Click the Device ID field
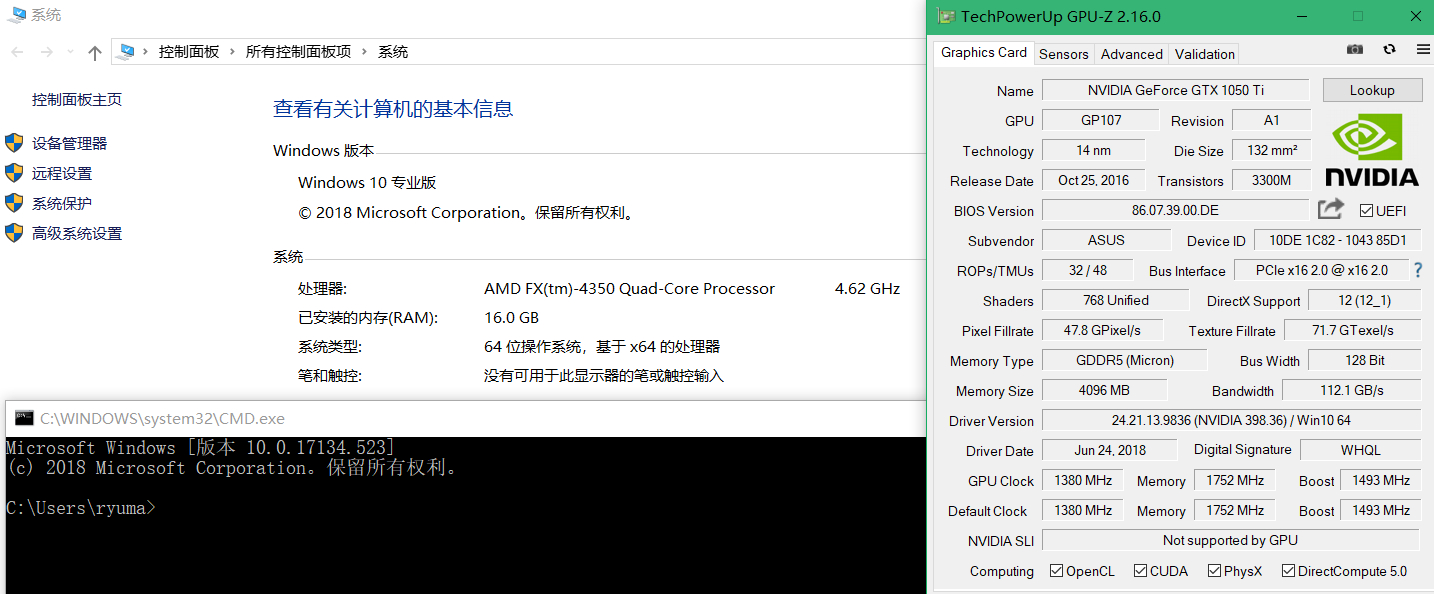This screenshot has height=594, width=1434. pyautogui.click(x=1337, y=240)
